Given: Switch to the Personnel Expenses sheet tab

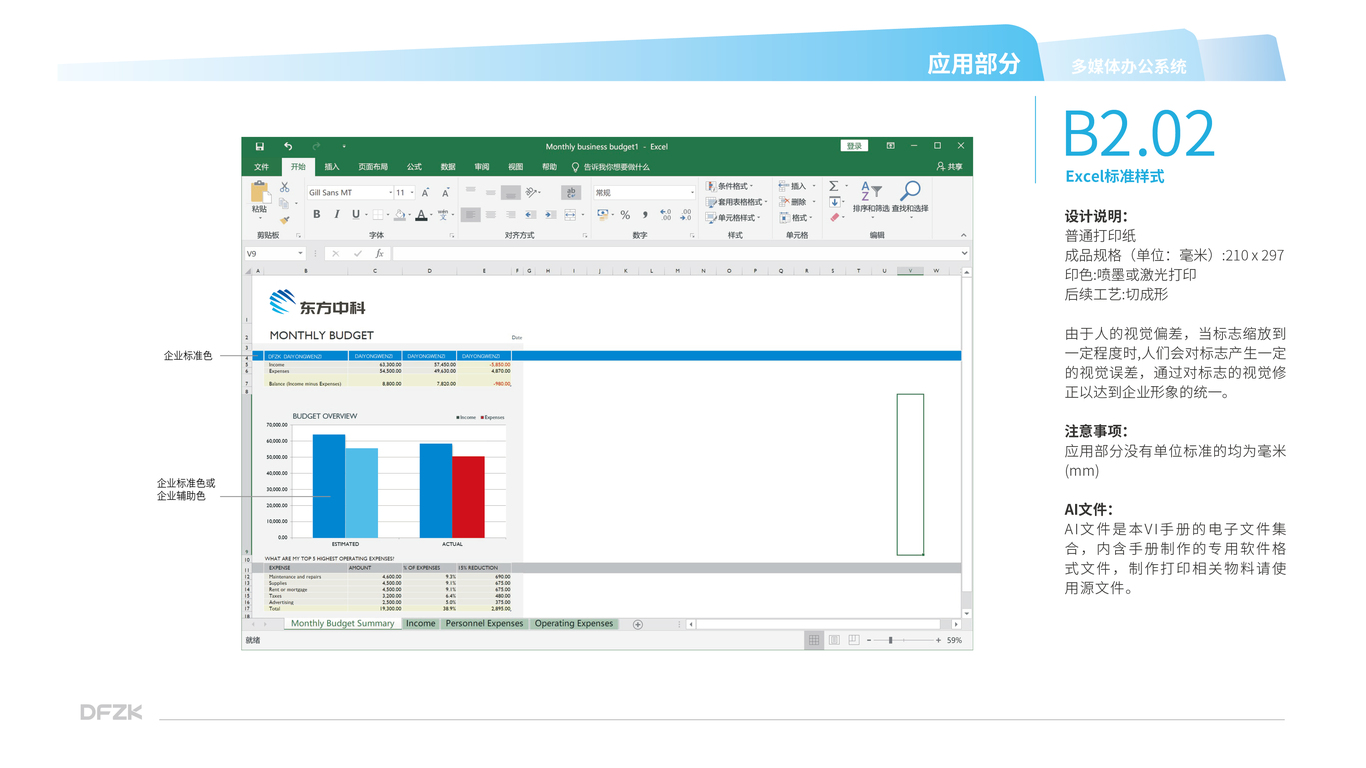Looking at the screenshot, I should (x=485, y=623).
